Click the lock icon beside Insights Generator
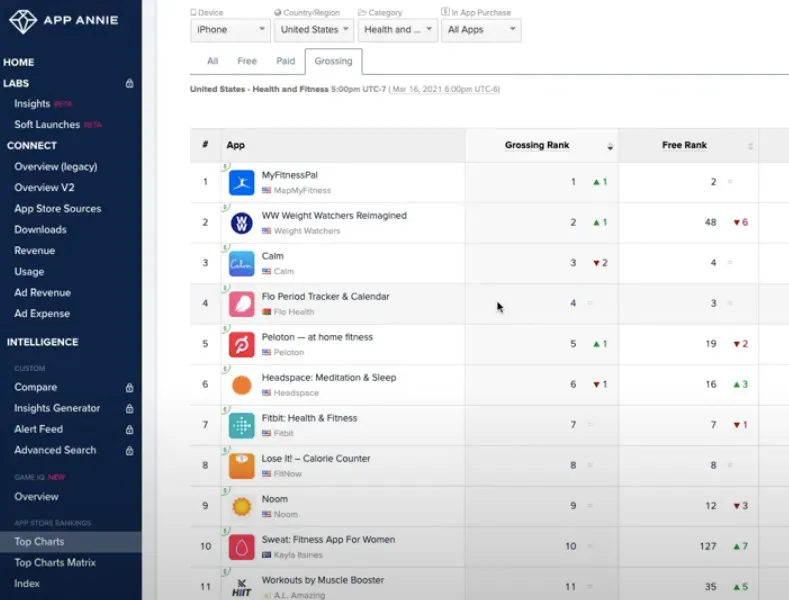 click(129, 408)
